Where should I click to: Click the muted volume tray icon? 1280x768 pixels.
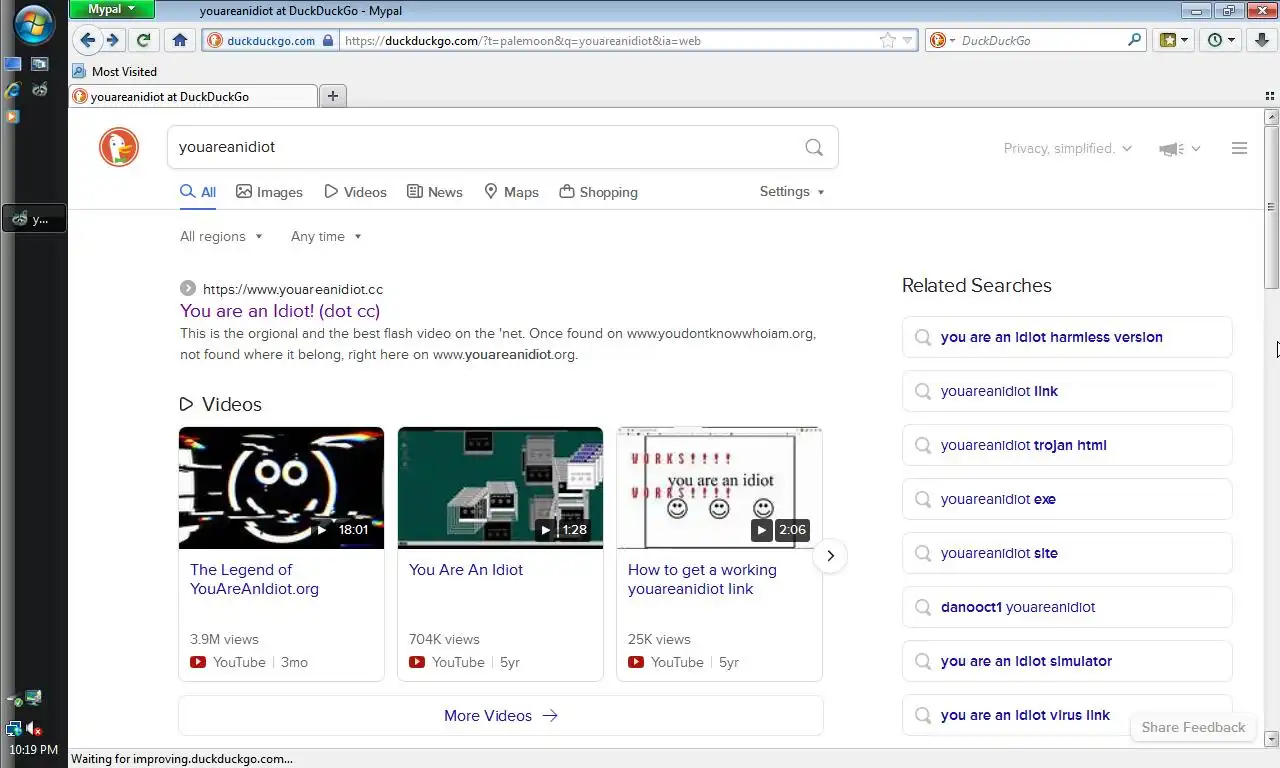(34, 729)
